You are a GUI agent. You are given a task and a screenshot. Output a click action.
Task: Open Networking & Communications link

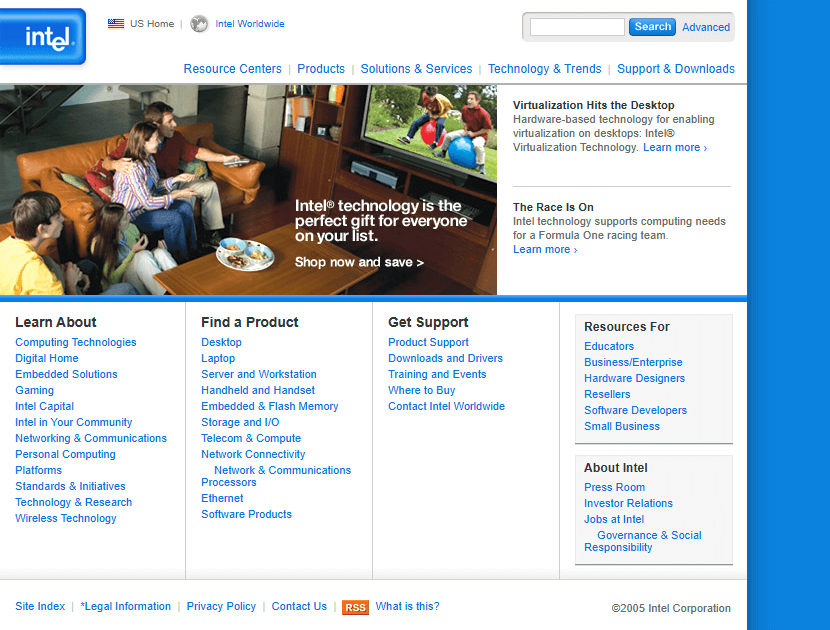point(91,438)
